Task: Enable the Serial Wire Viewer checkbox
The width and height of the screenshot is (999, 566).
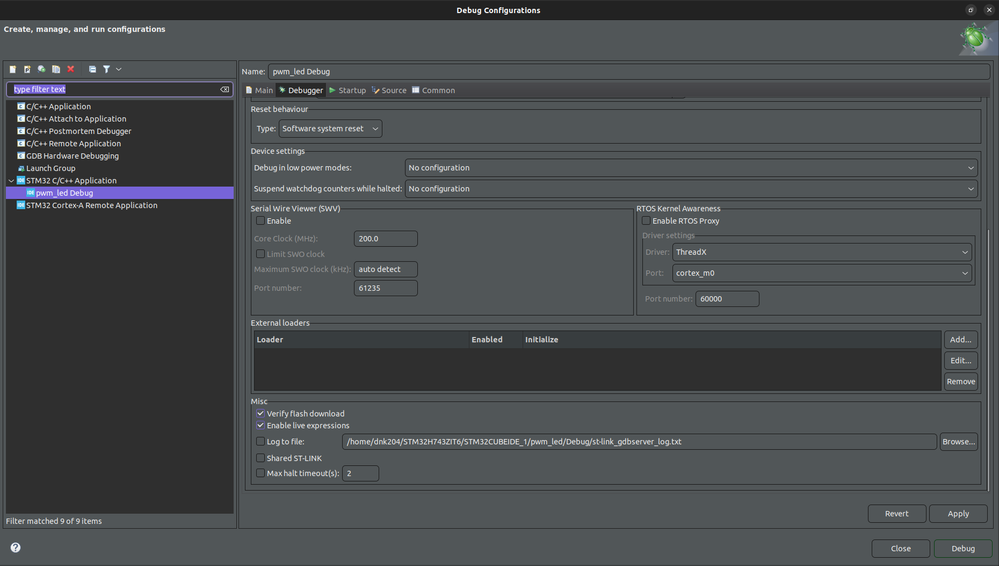Action: tap(261, 221)
